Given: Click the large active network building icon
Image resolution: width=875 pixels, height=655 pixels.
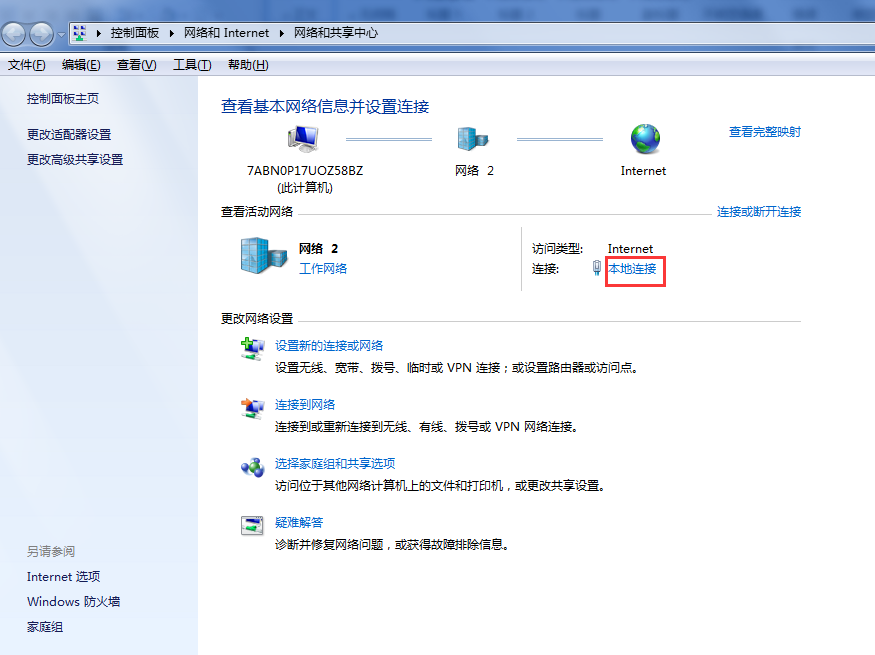Looking at the screenshot, I should point(264,257).
